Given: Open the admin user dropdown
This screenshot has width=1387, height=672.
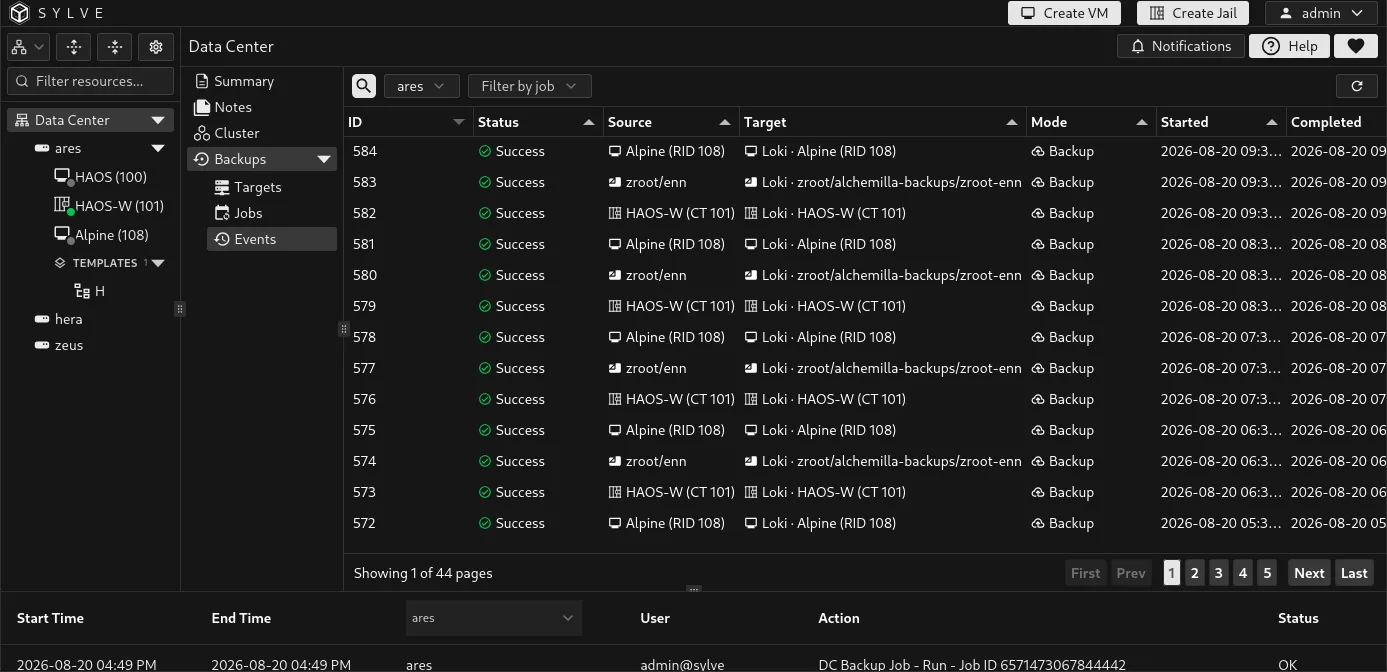Looking at the screenshot, I should 1321,13.
